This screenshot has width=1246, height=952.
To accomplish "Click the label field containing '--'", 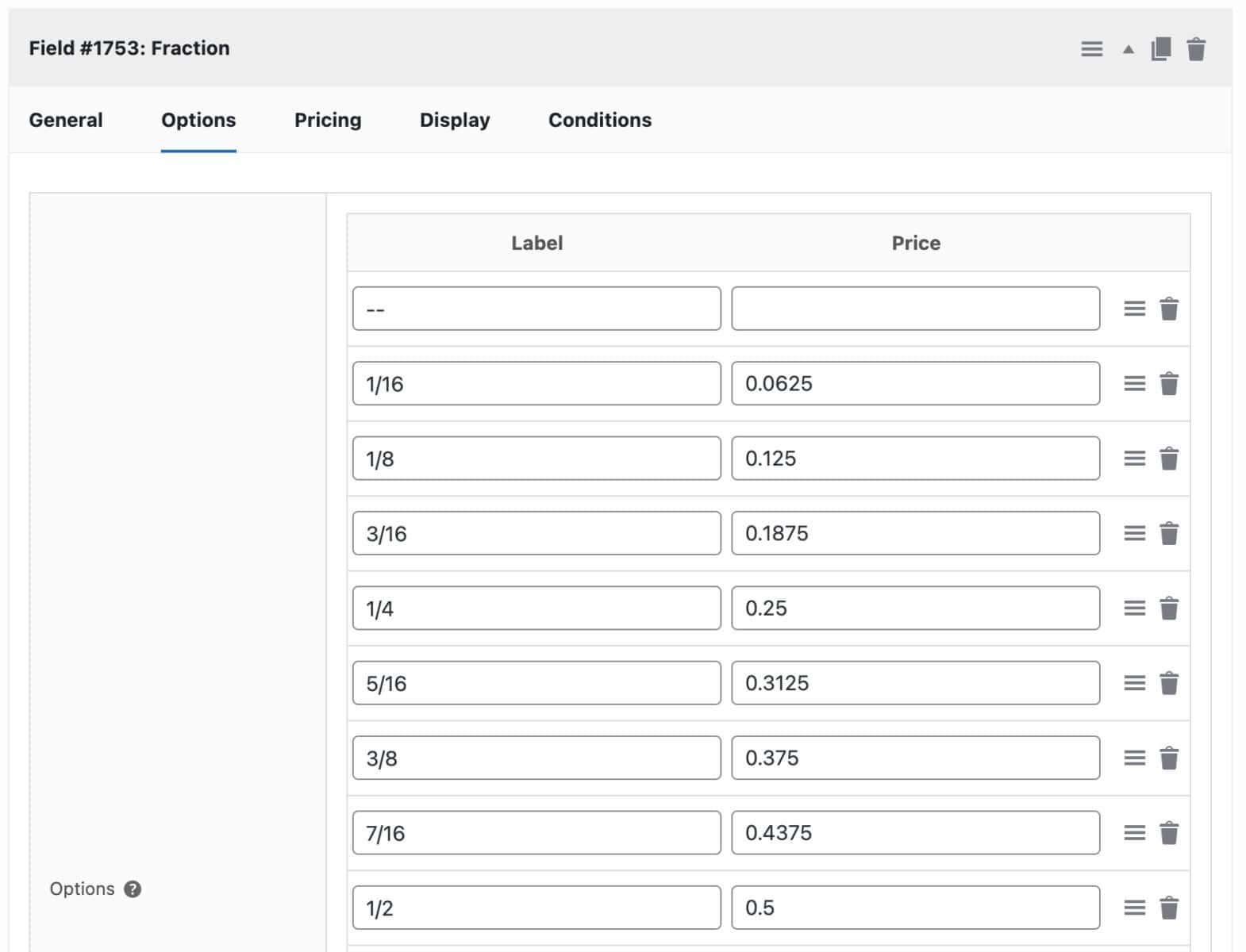I will point(536,309).
